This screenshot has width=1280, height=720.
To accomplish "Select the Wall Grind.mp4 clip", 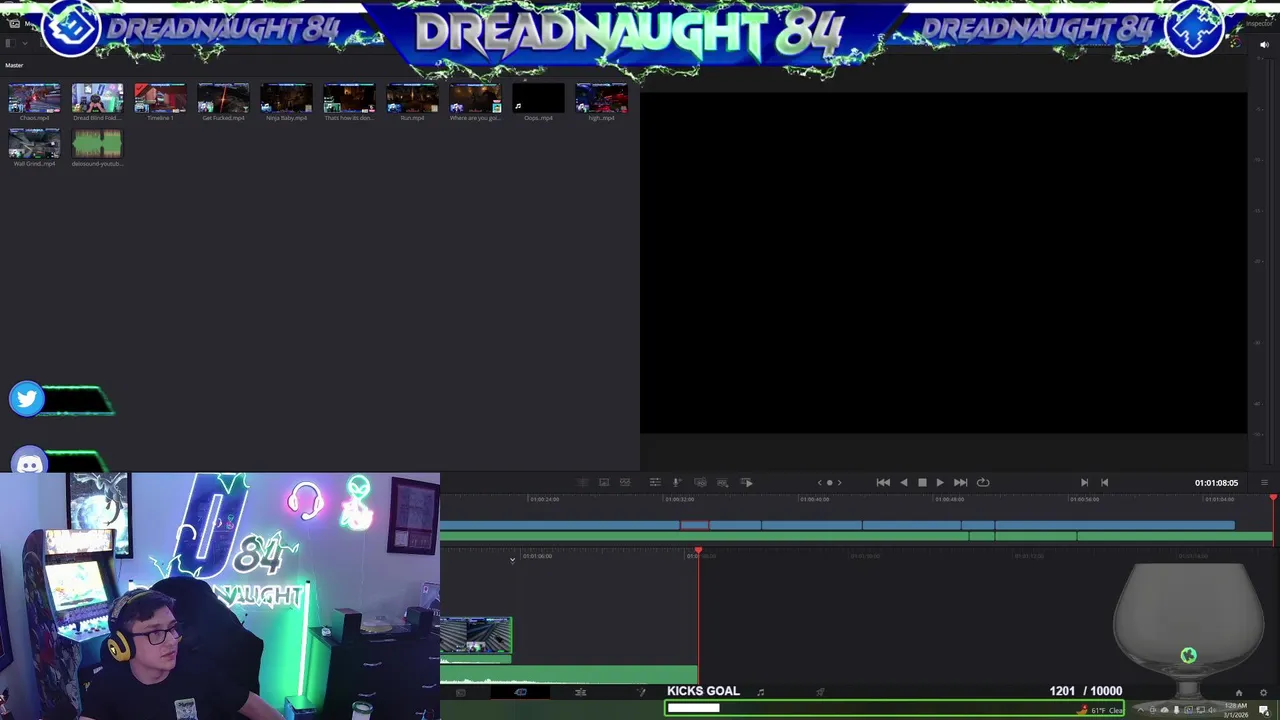I will click(x=34, y=144).
